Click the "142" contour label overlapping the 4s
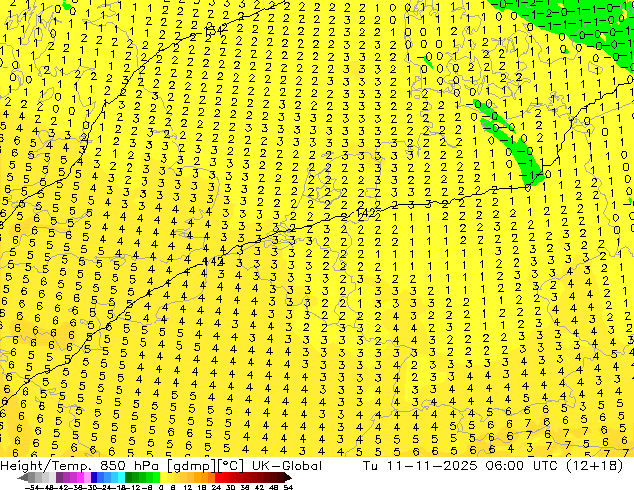The width and height of the screenshot is (634, 490). (x=213, y=262)
